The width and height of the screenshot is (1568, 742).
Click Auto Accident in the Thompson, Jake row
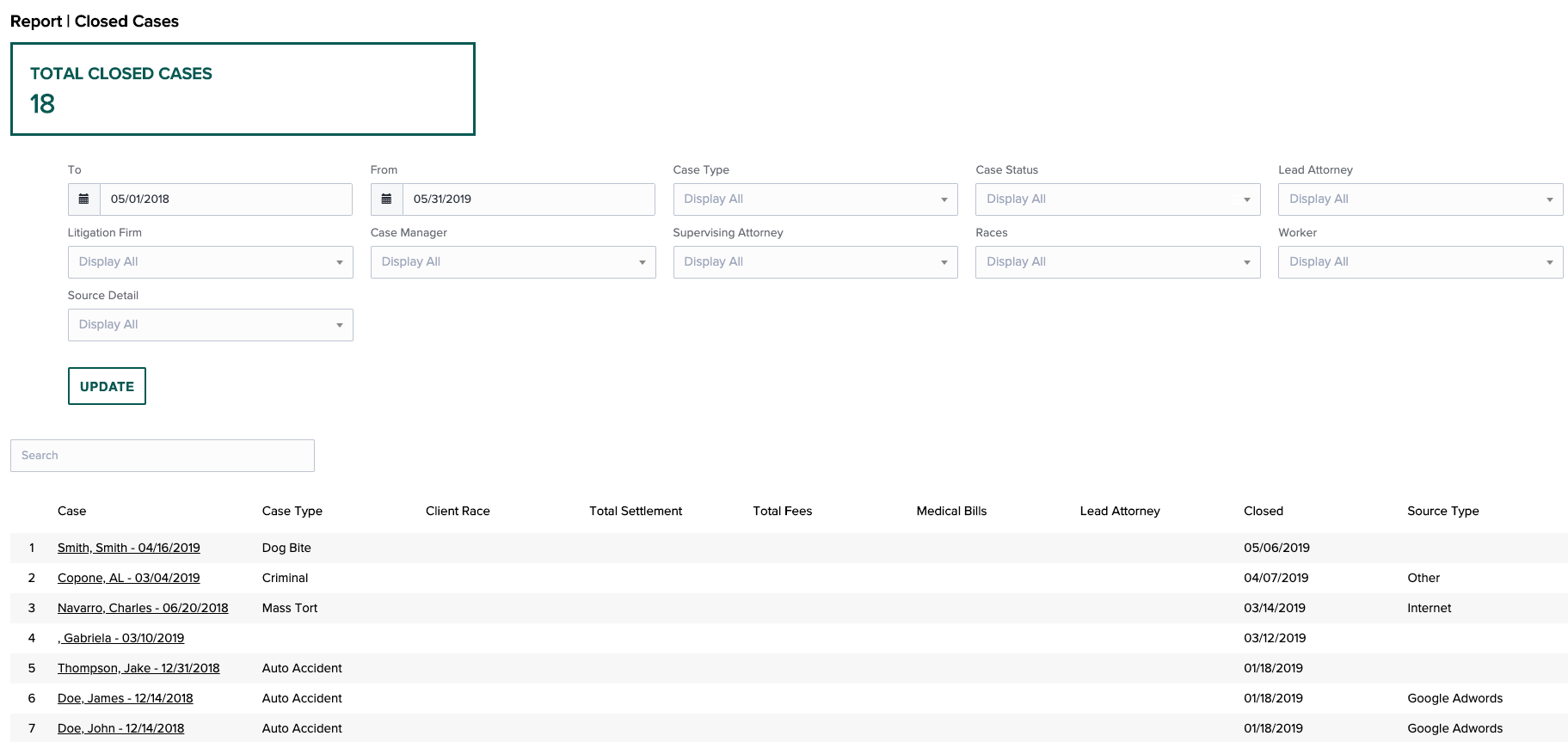(x=302, y=668)
